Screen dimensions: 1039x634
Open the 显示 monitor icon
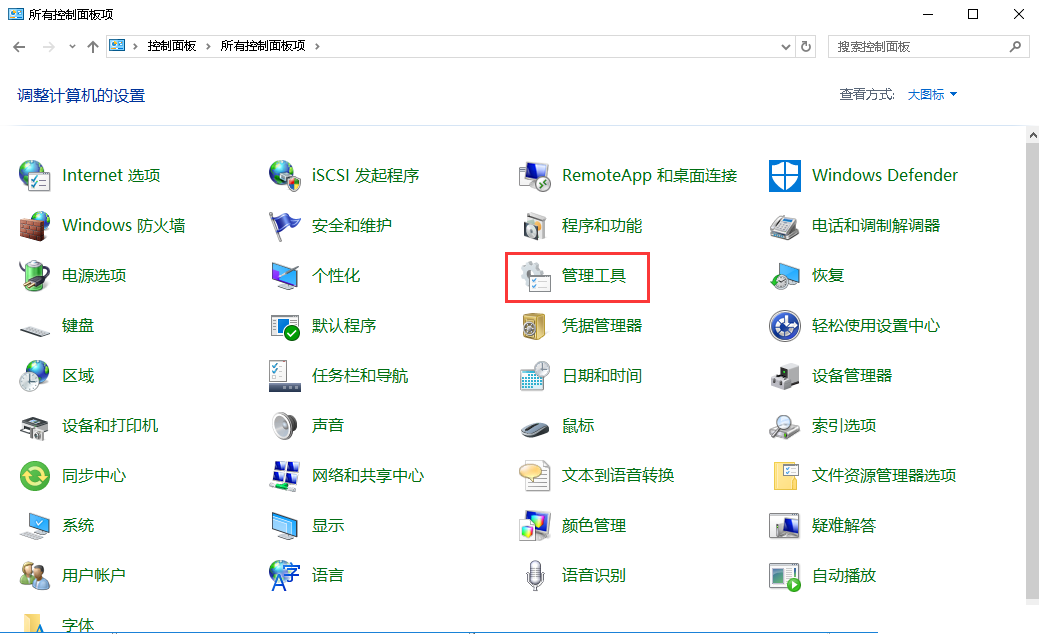[285, 526]
